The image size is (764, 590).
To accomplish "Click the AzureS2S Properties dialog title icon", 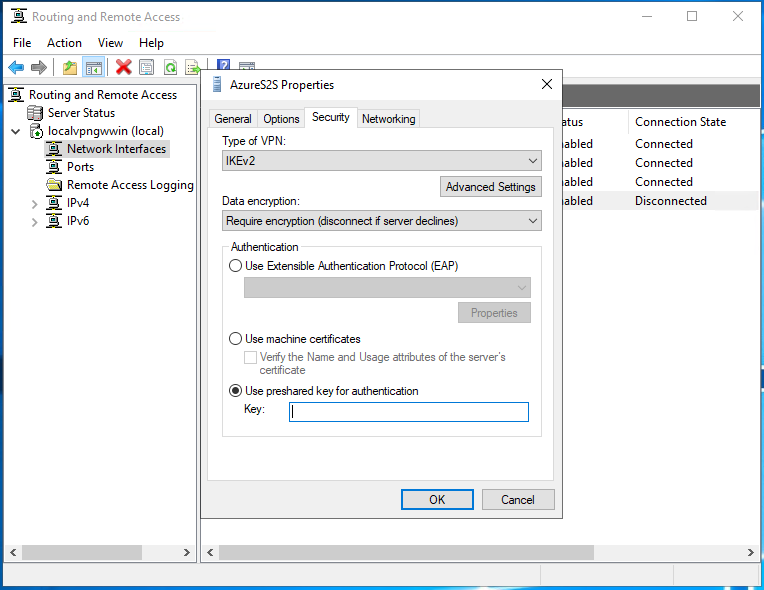I will [217, 84].
